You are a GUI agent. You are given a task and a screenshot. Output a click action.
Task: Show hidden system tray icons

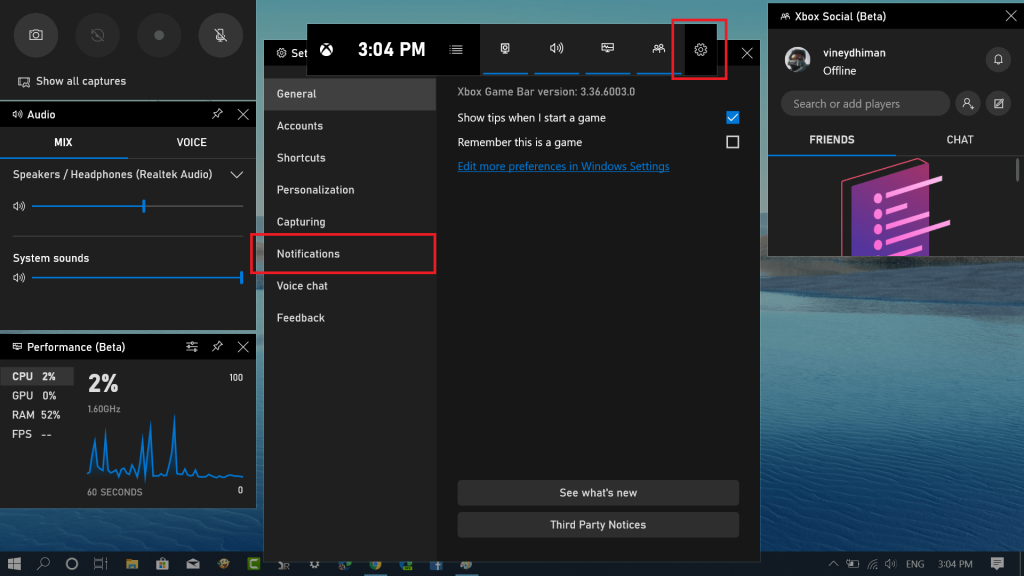pyautogui.click(x=833, y=564)
